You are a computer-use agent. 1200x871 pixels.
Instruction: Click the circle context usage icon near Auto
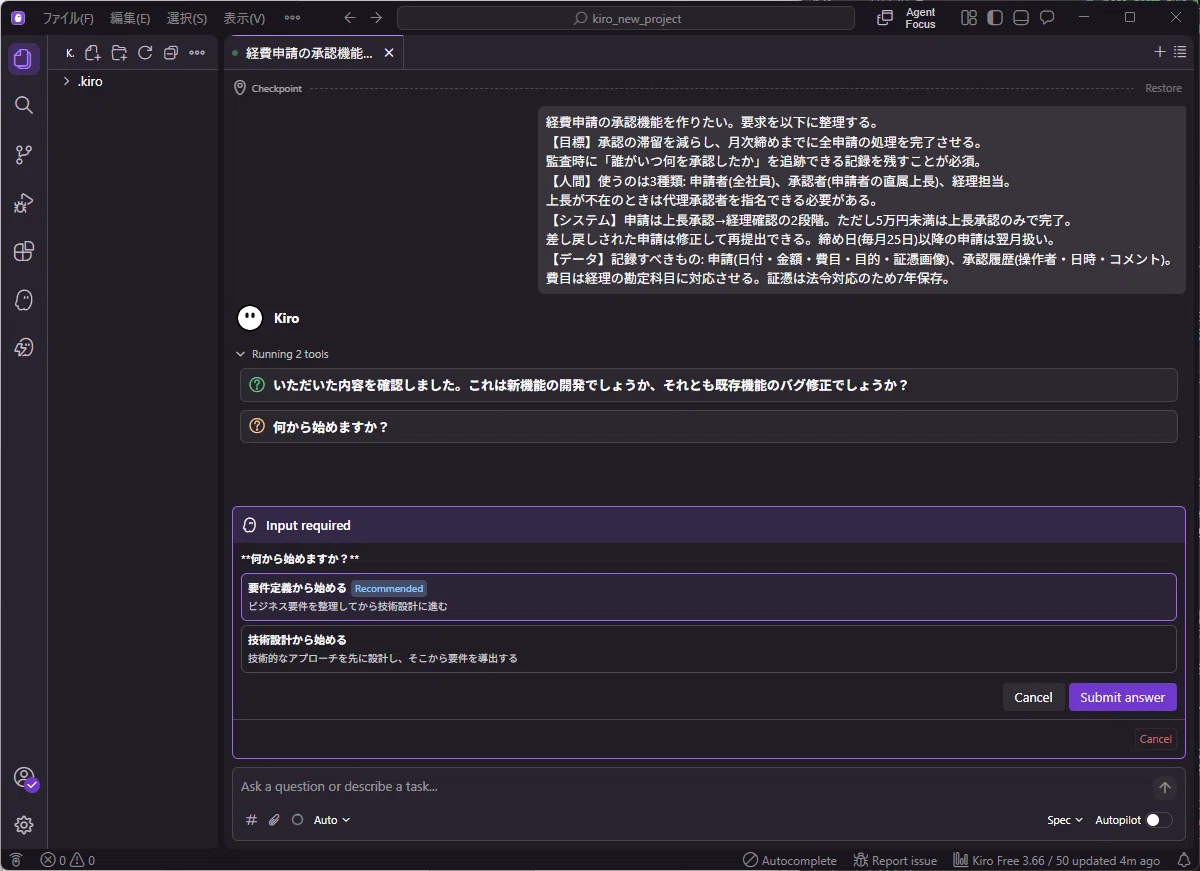point(297,820)
